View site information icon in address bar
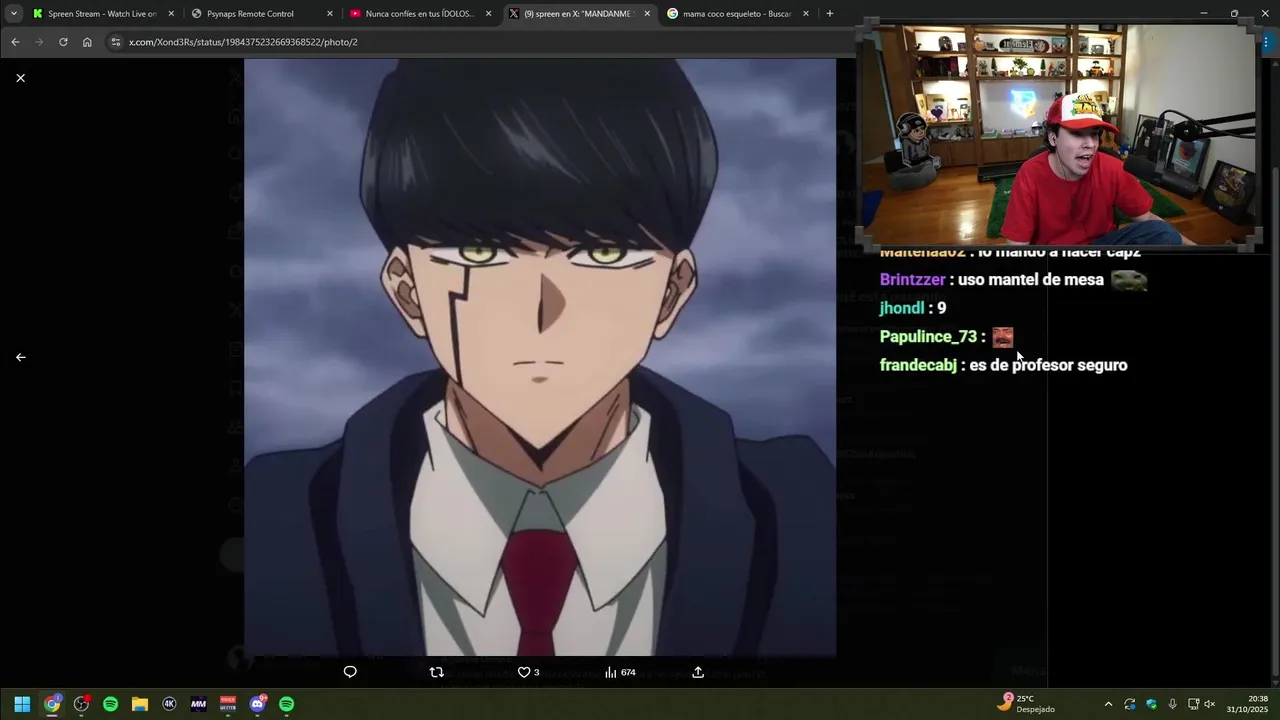Screen dimensions: 1280x720 pyautogui.click(x=115, y=42)
